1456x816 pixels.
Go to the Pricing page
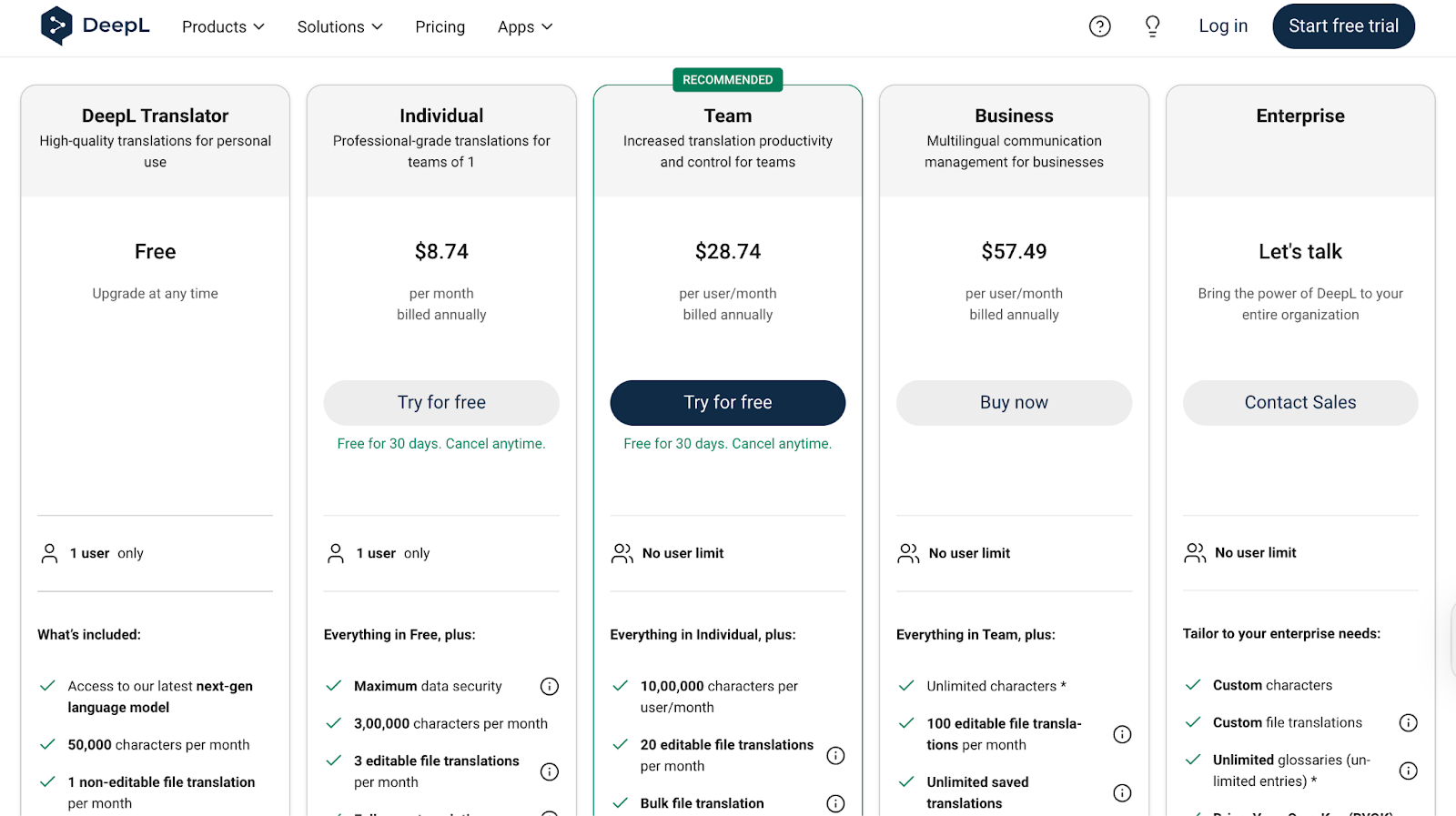pos(440,27)
